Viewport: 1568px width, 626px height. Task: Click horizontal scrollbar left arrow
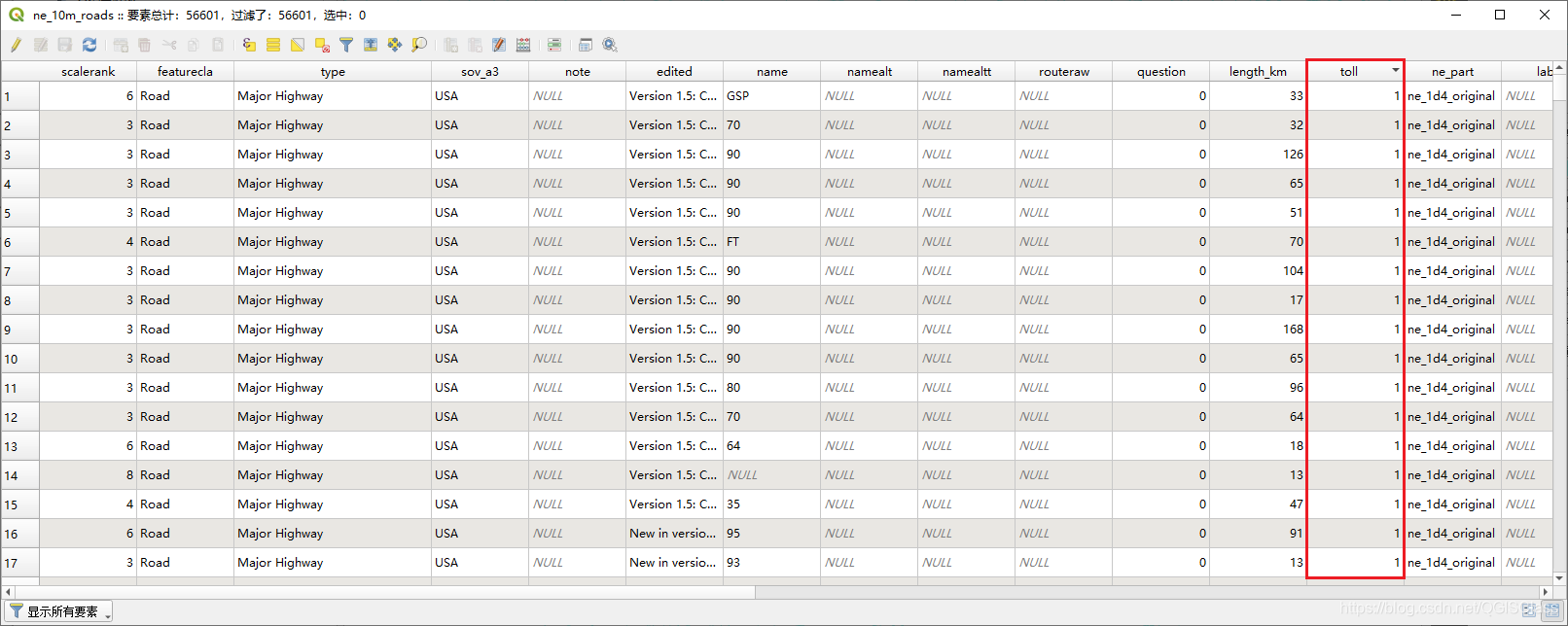[8, 591]
